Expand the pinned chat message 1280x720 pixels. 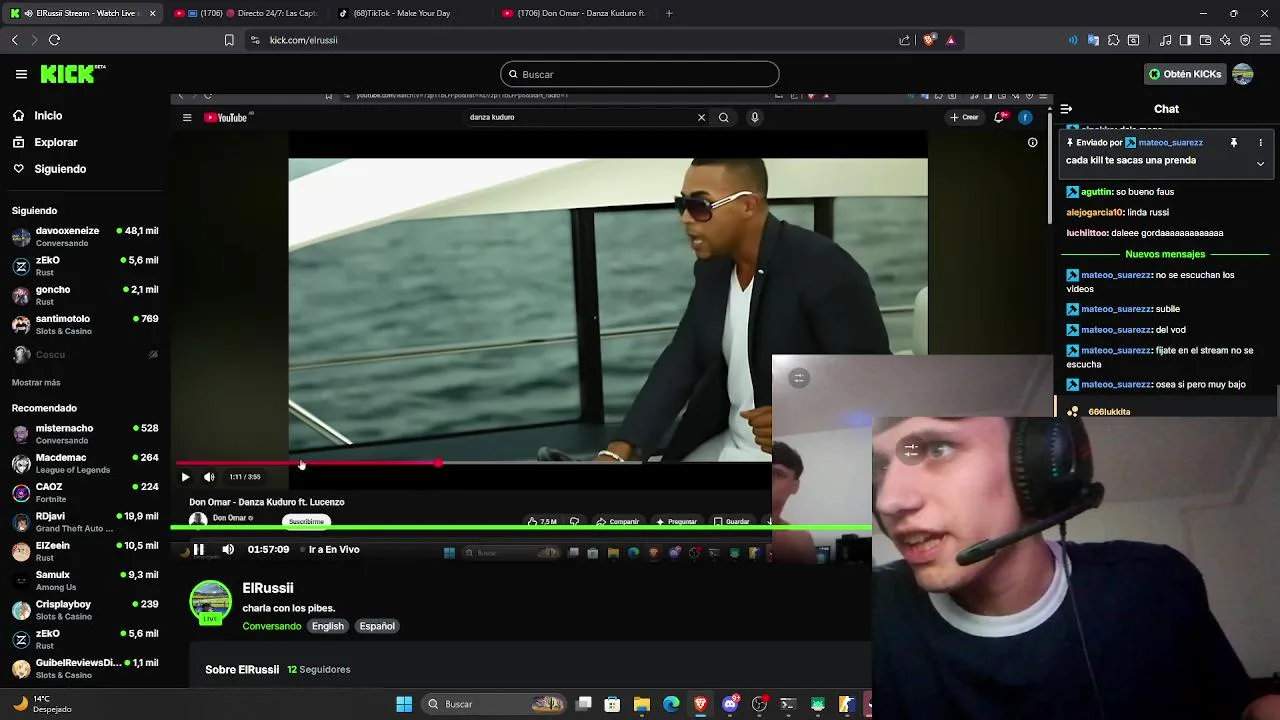click(1260, 163)
